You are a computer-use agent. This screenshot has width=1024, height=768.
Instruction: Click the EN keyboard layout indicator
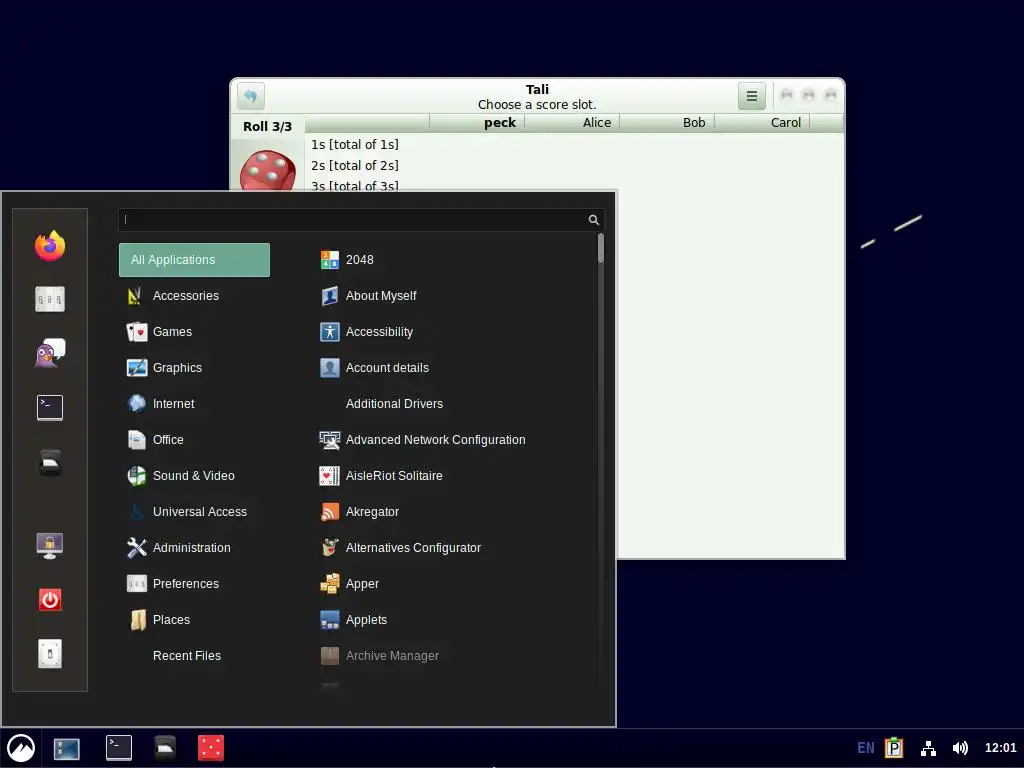[x=865, y=748]
